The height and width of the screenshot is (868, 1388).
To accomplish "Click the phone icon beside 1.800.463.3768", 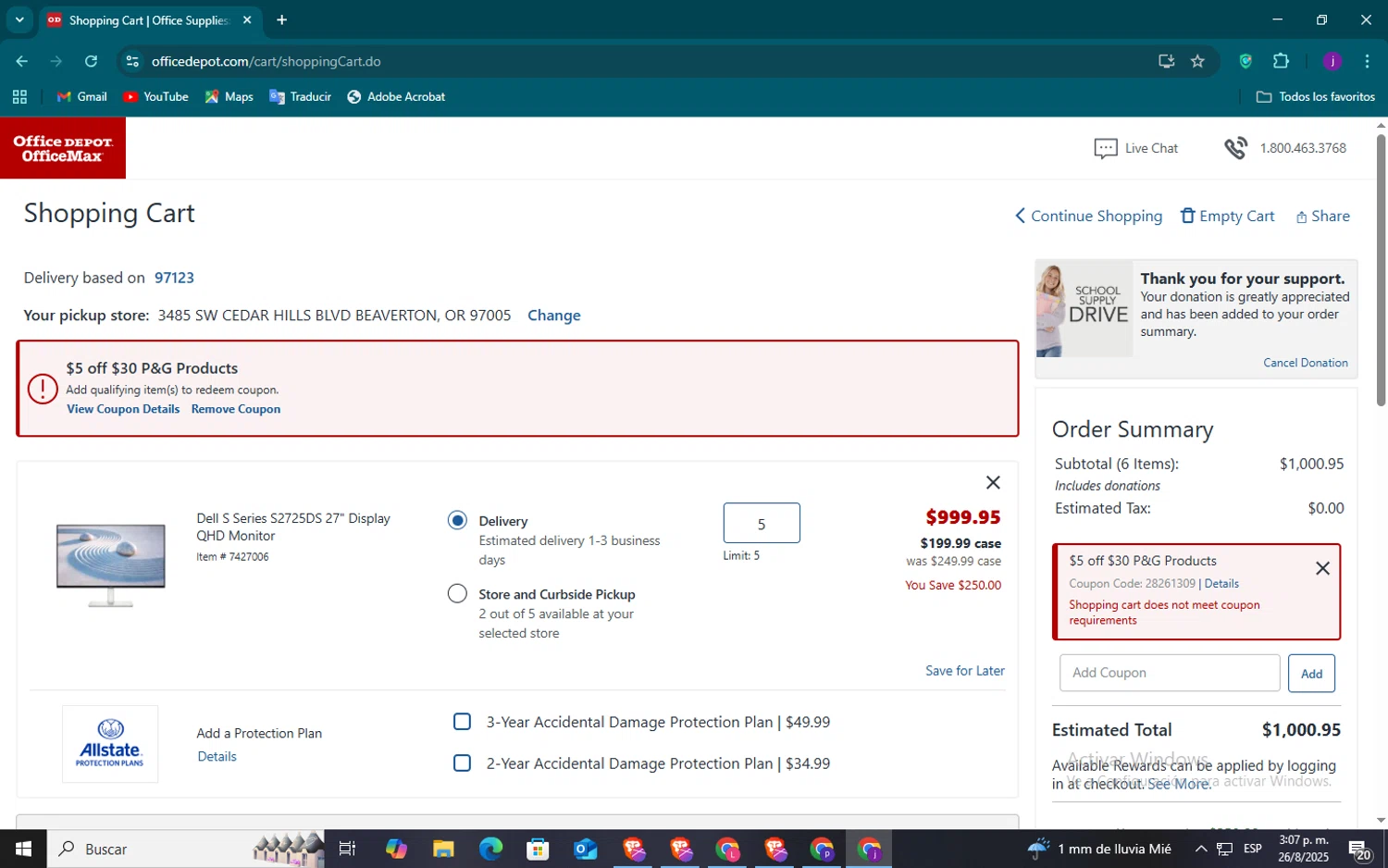I will tap(1235, 148).
